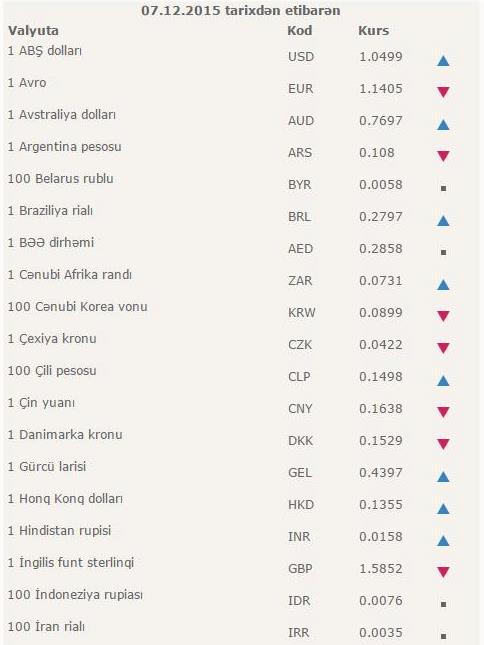Select the 1 İngilis funt sterlinqi label
Screen dimensions: 484x645
point(71,563)
